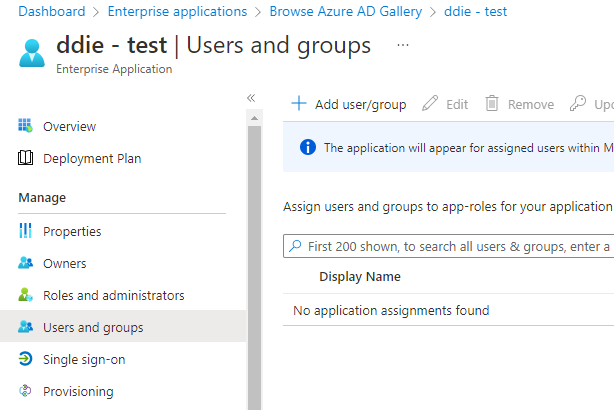The width and height of the screenshot is (614, 410).
Task: Click the magnifier icon in search box
Action: [x=295, y=246]
